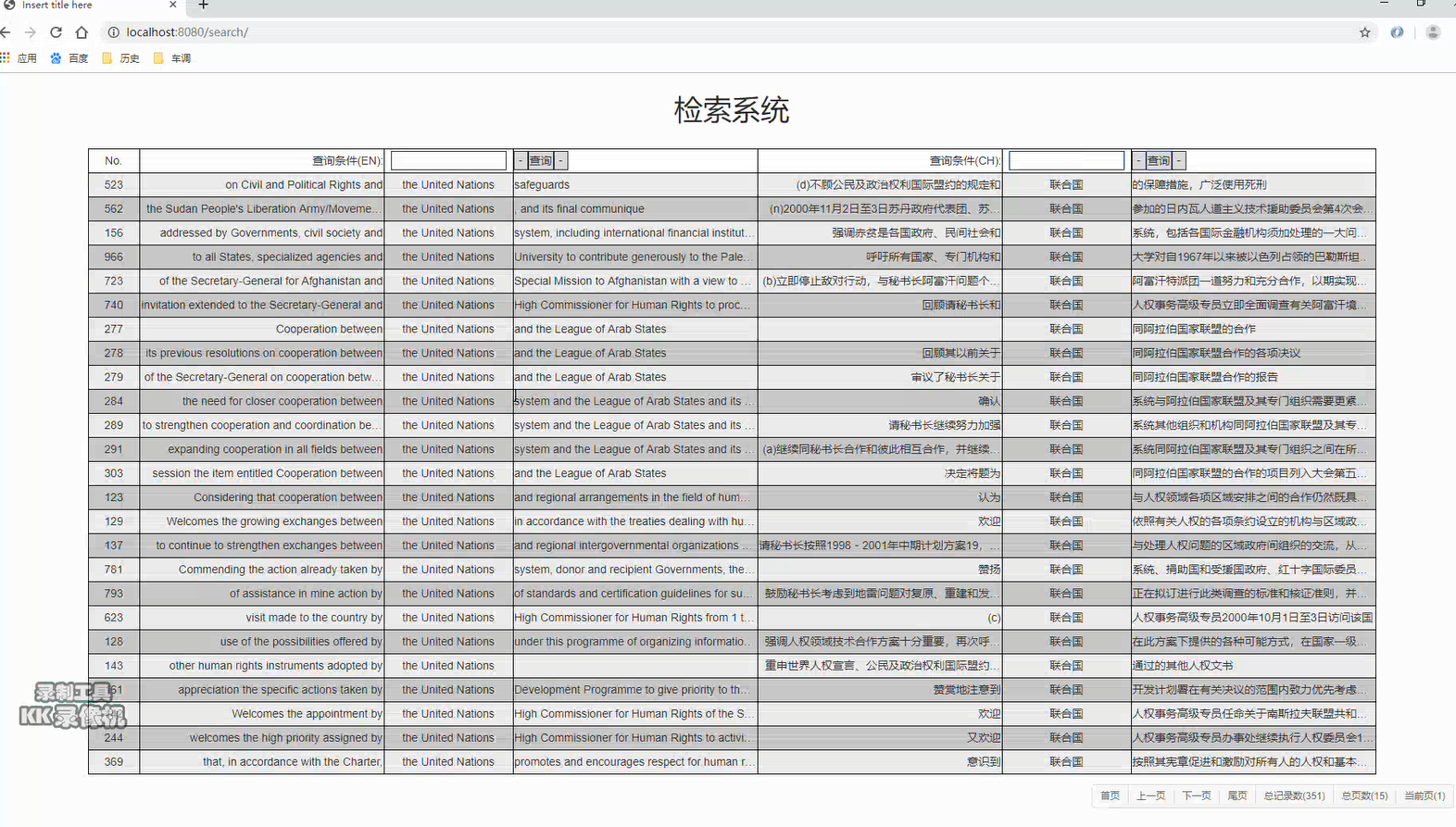This screenshot has width=1456, height=827.
Task: Click 'expanding cooperation in all fields between' cell
Action: [x=262, y=449]
